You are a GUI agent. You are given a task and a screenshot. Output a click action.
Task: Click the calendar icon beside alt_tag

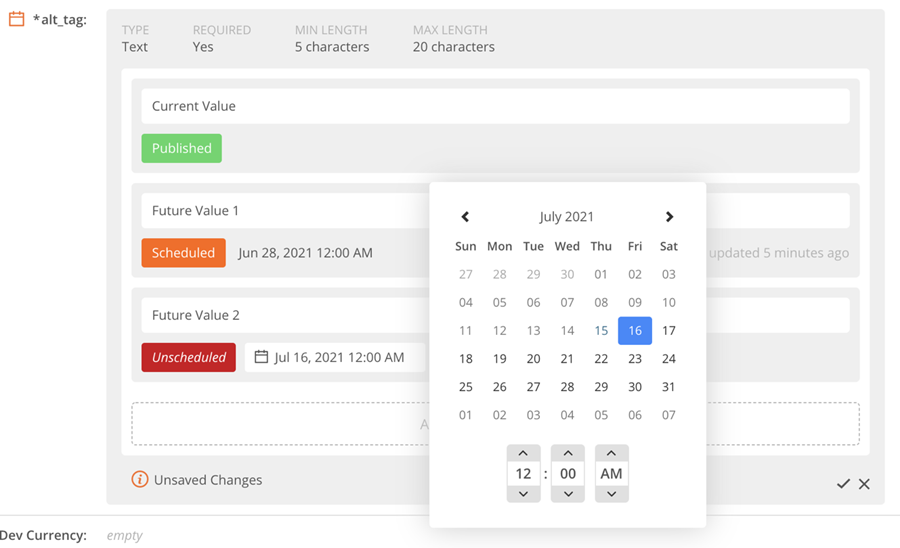[x=16, y=19]
